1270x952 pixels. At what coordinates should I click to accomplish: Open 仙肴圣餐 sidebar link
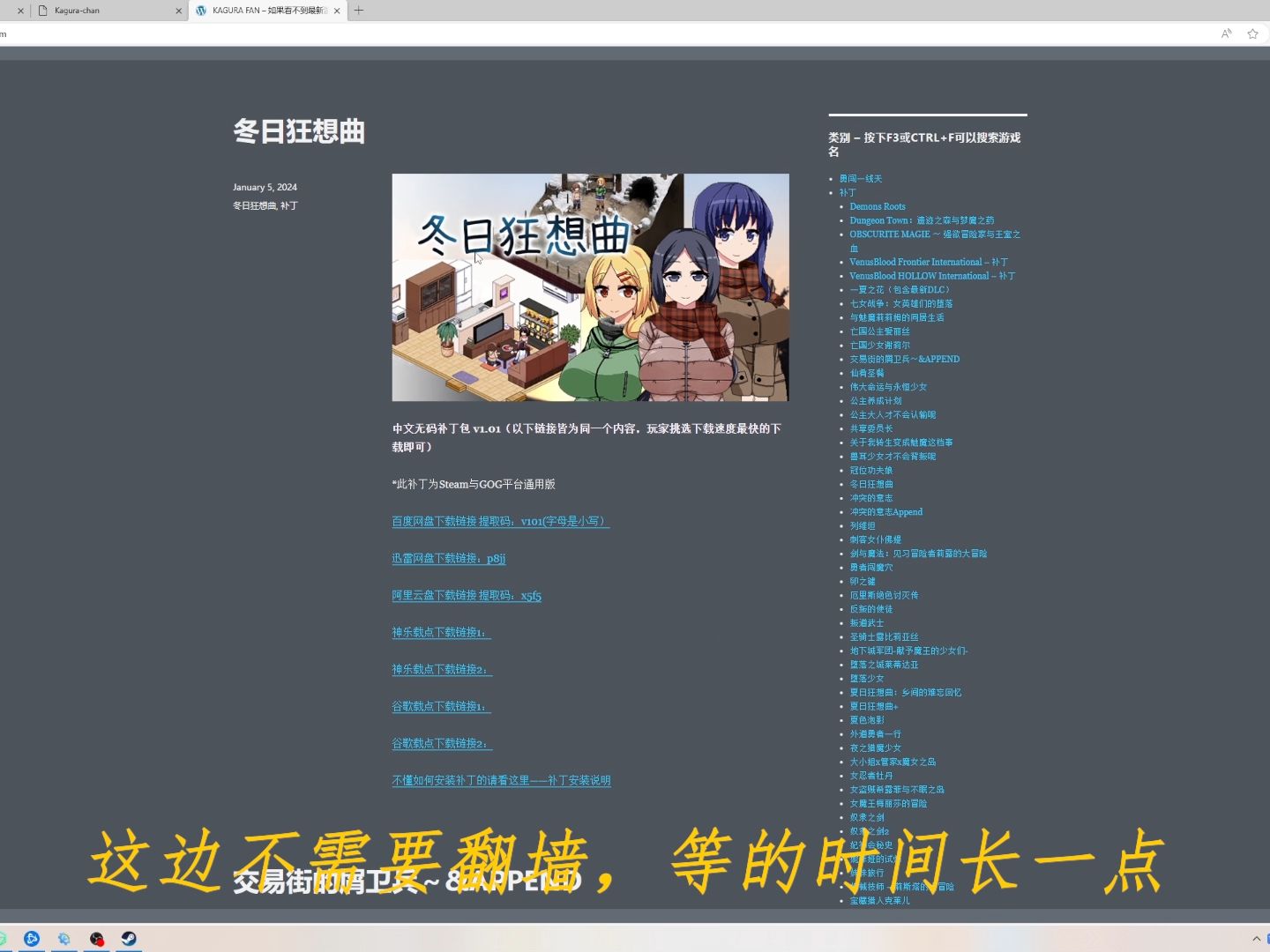click(867, 373)
